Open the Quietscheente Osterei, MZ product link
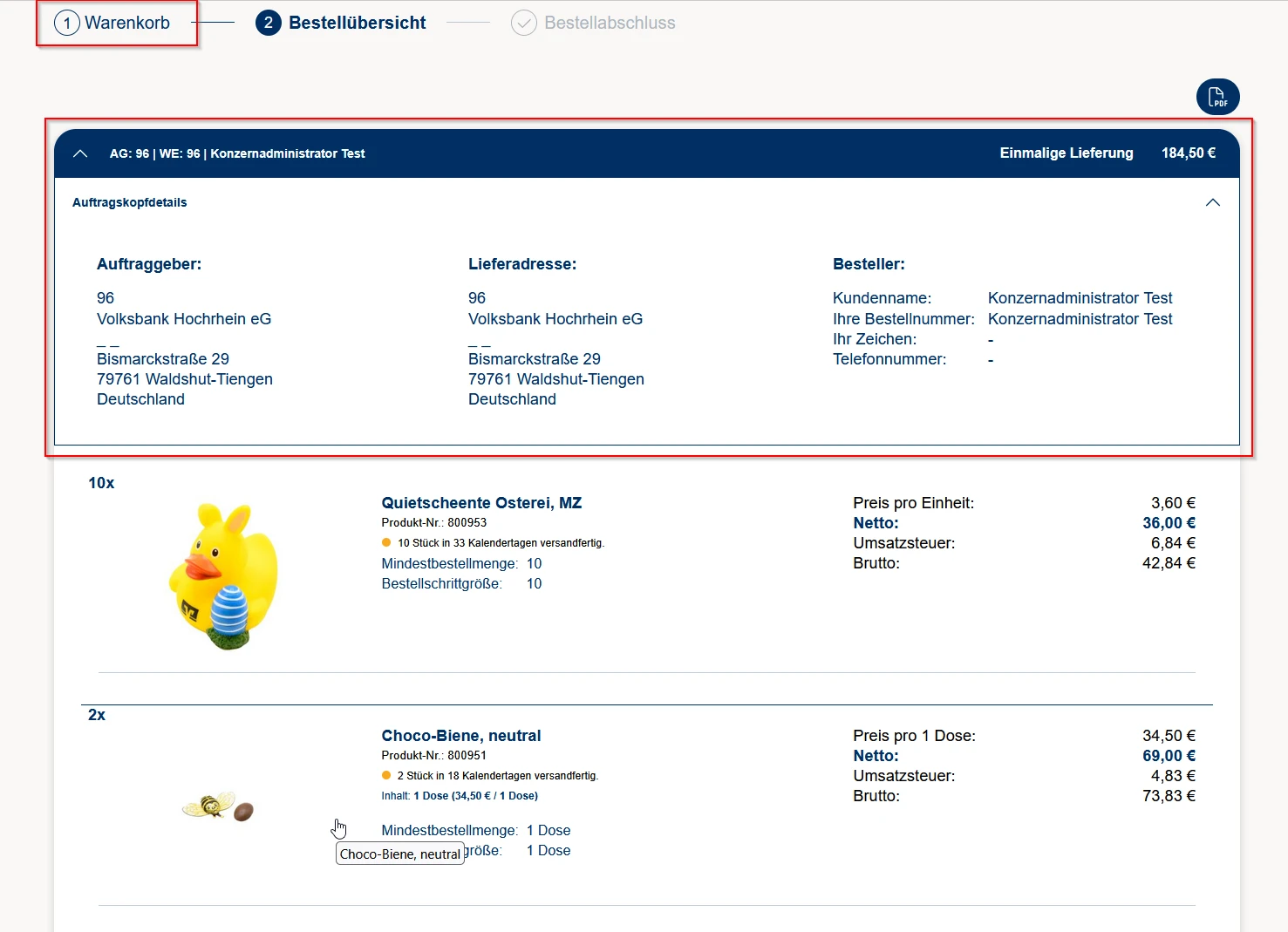Screen dimensions: 1288x932 [481, 503]
